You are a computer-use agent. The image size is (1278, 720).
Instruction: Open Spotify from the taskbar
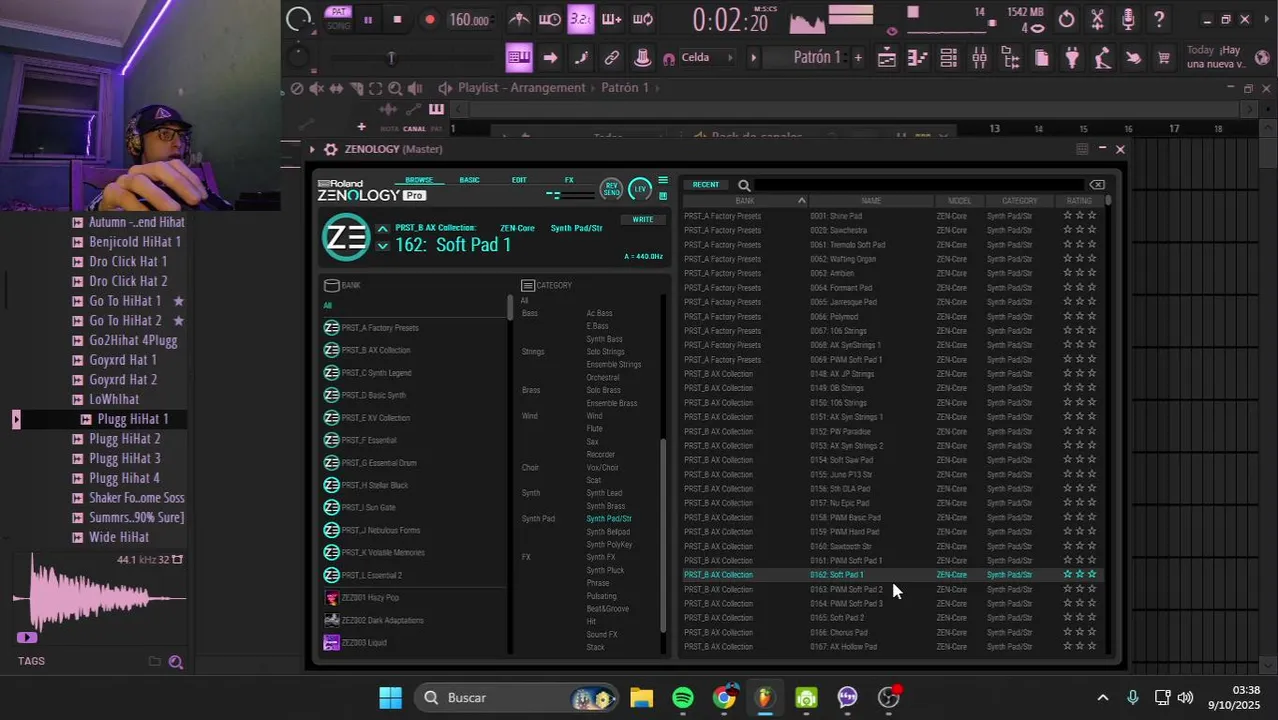click(683, 698)
